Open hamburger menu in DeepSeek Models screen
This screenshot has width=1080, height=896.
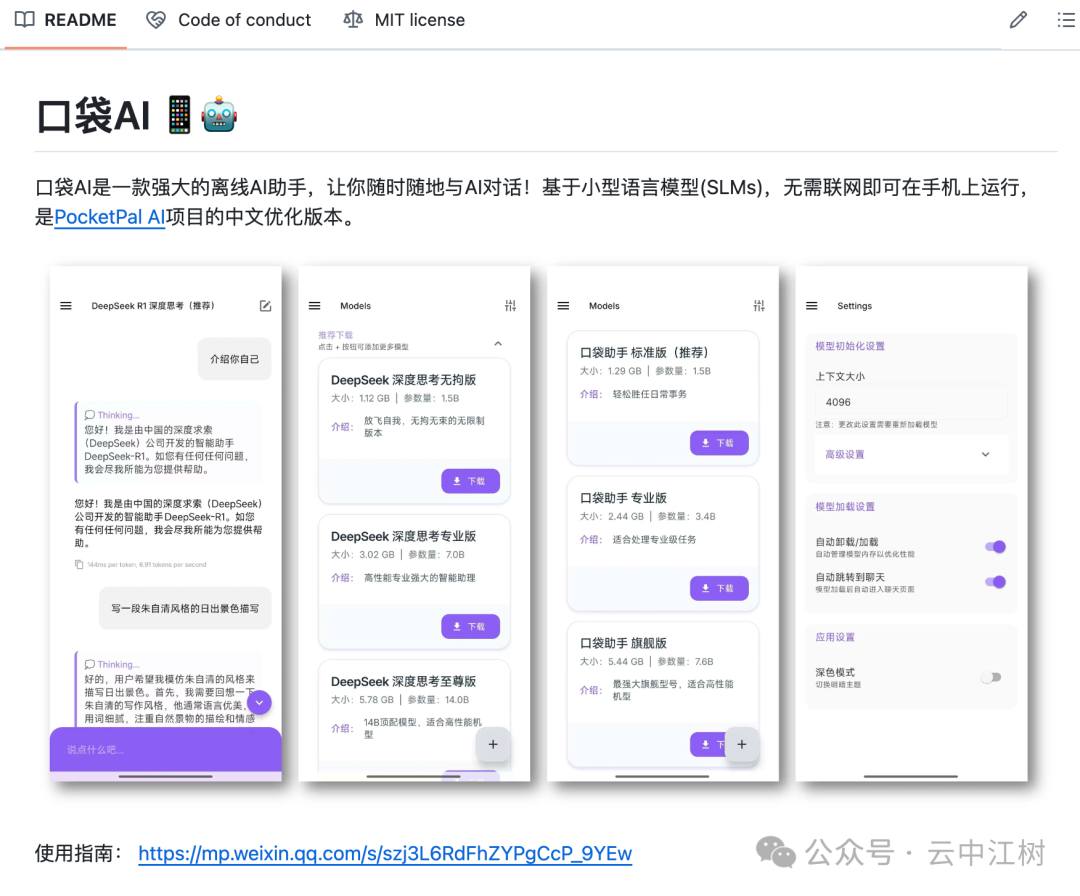click(315, 306)
